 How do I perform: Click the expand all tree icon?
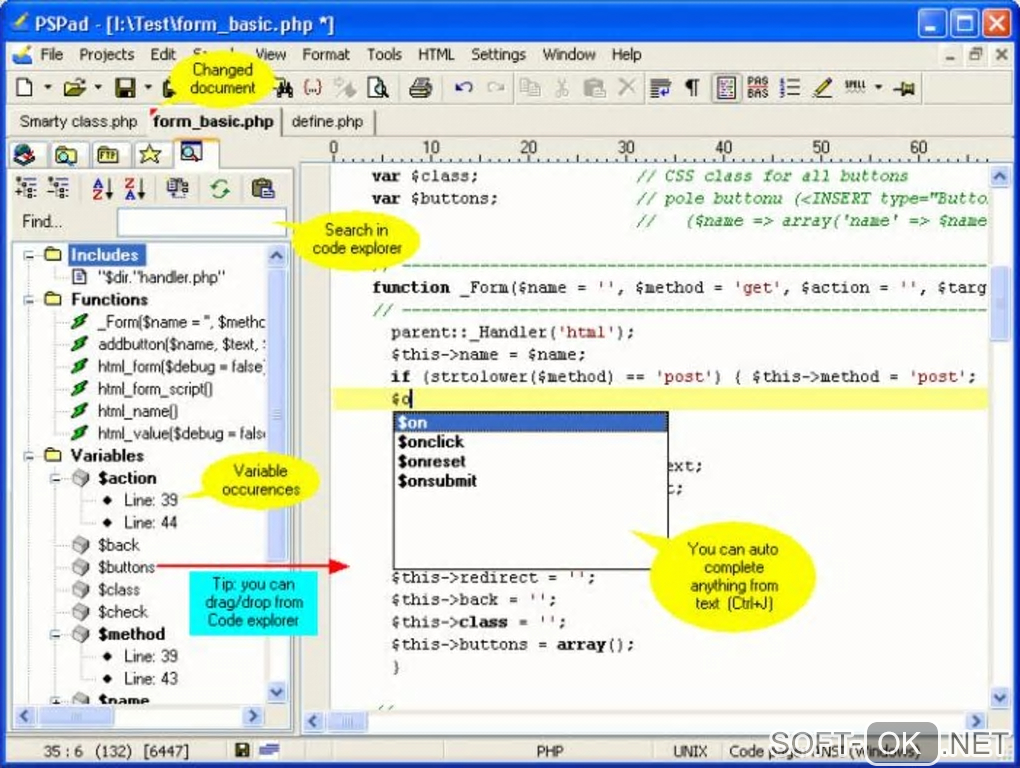(x=26, y=188)
